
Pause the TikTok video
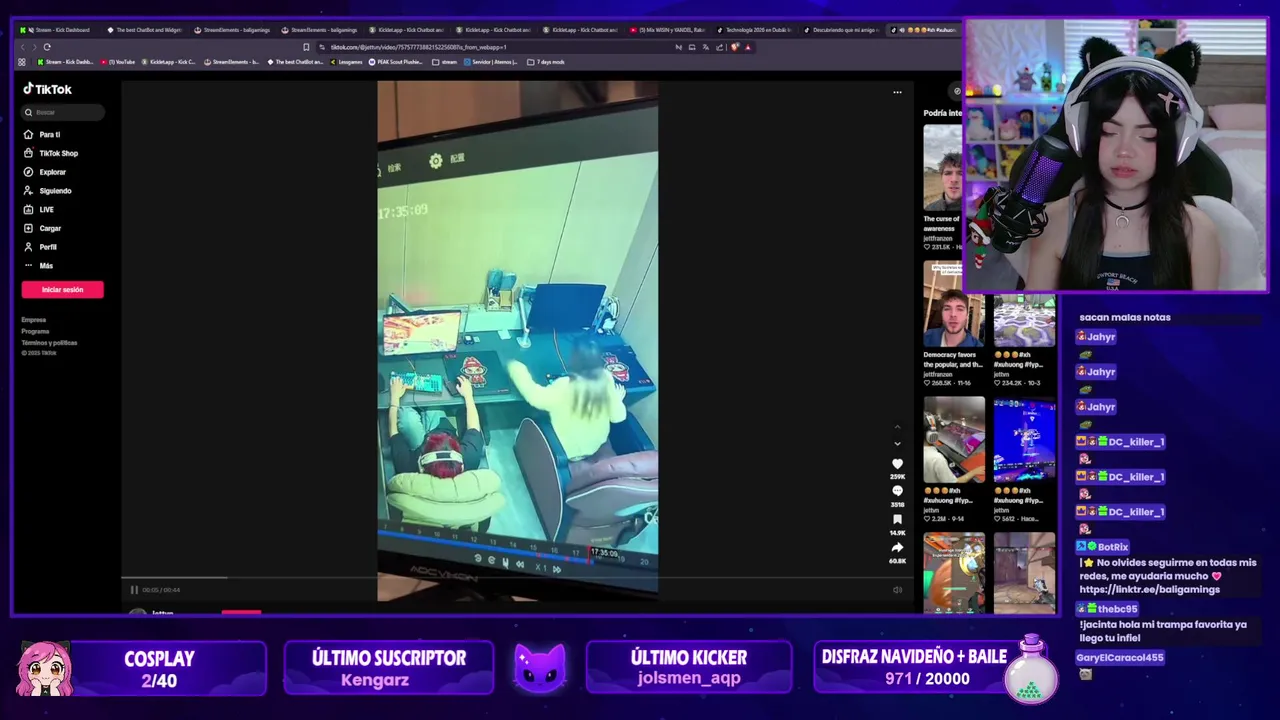click(x=134, y=590)
